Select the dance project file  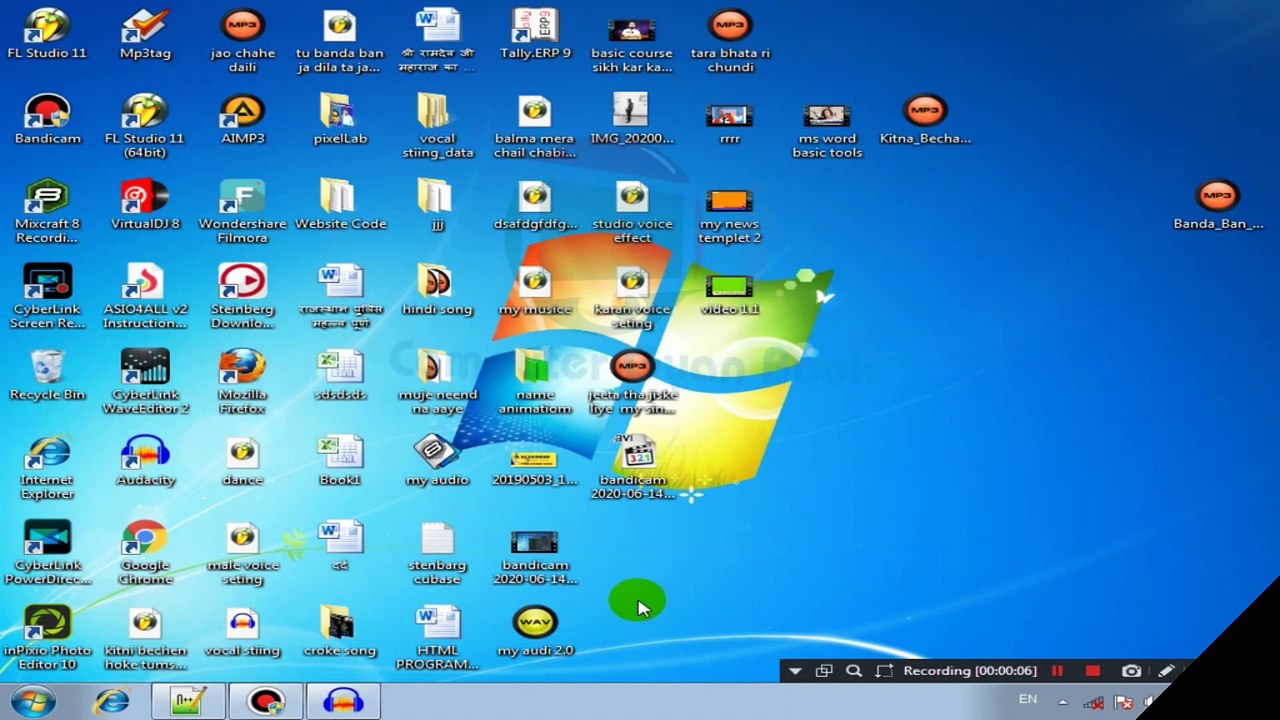pos(242,461)
